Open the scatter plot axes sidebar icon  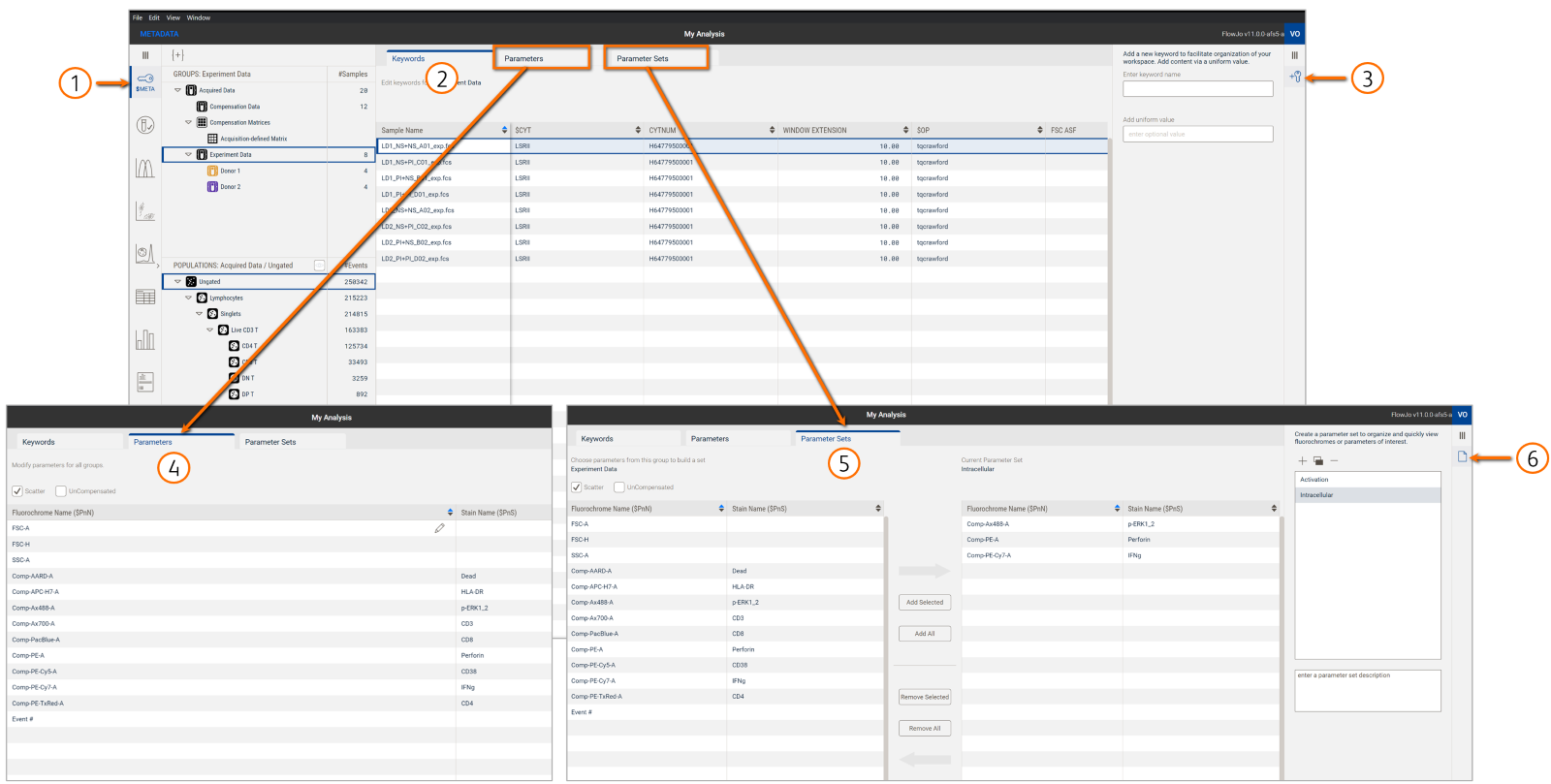point(145,211)
